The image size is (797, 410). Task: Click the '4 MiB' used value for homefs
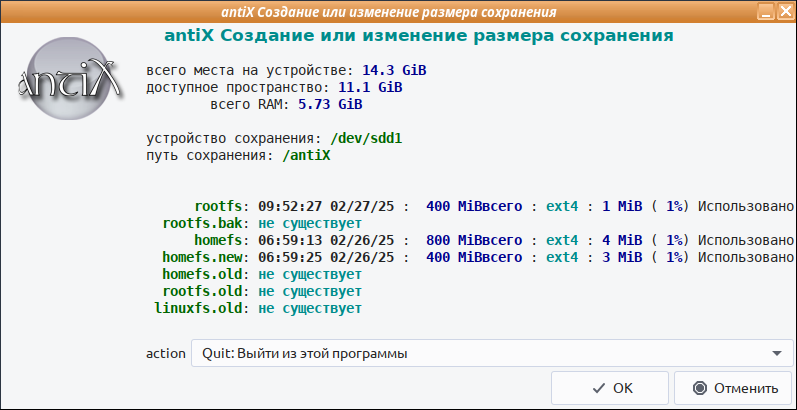click(x=622, y=240)
